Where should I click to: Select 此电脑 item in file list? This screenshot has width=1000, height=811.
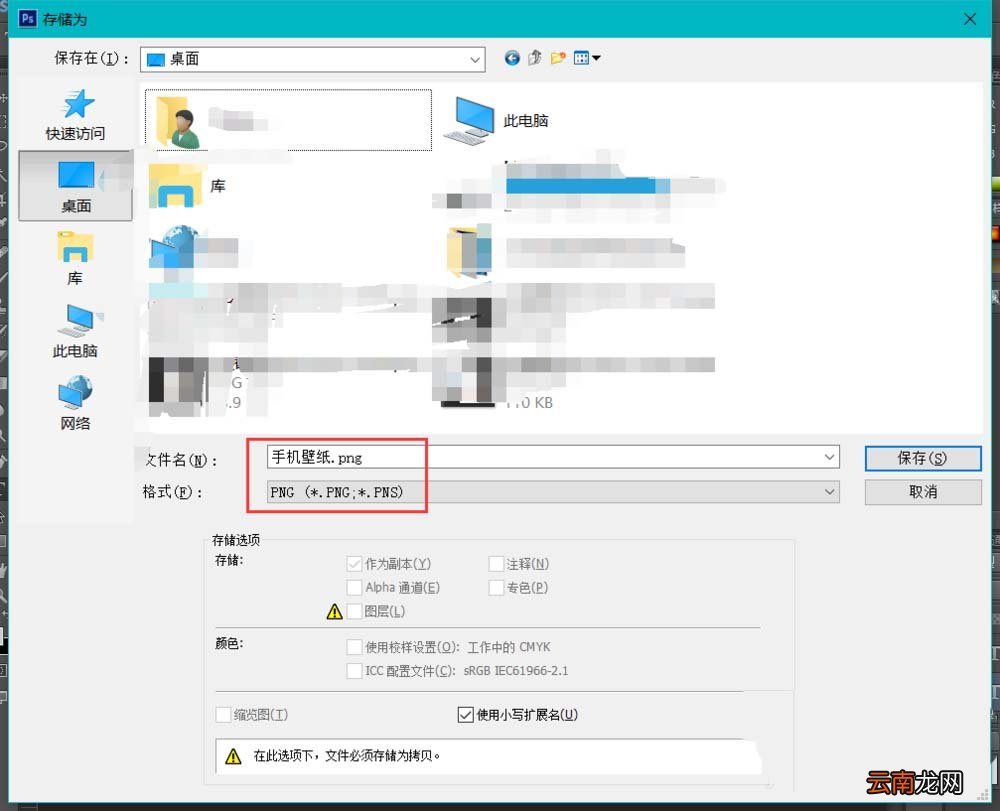click(x=497, y=120)
